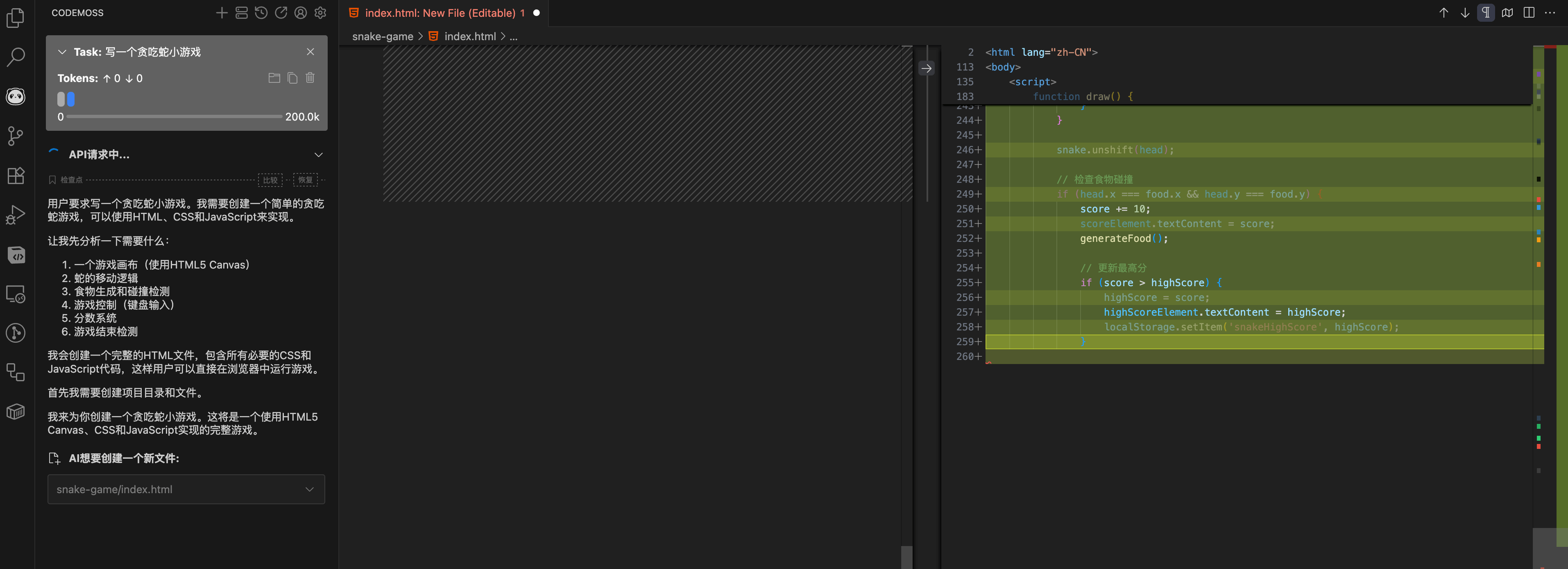1568x569 pixels.
Task: Click index.html in the breadcrumb
Action: click(x=470, y=36)
